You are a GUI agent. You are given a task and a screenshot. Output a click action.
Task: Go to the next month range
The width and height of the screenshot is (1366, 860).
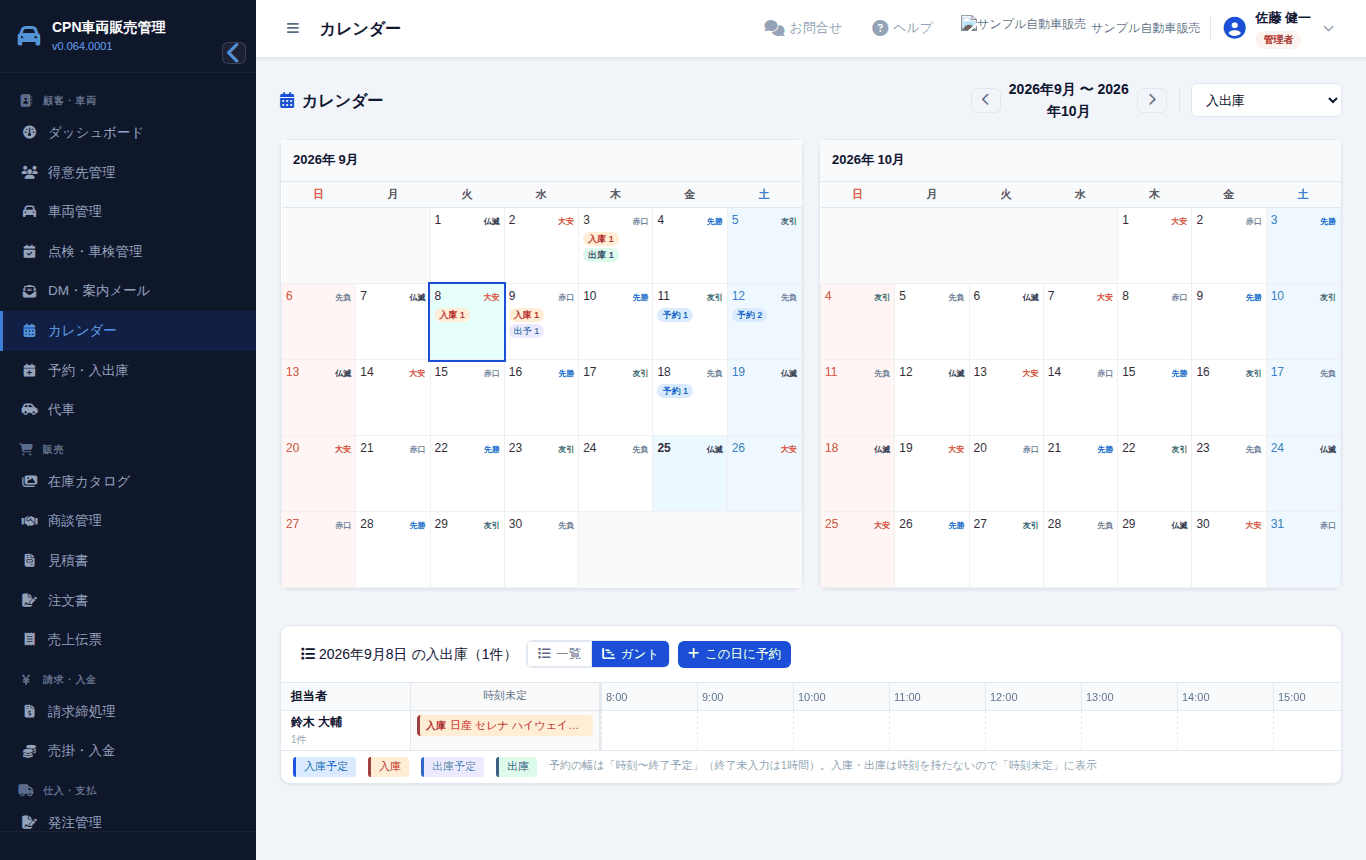click(1152, 100)
